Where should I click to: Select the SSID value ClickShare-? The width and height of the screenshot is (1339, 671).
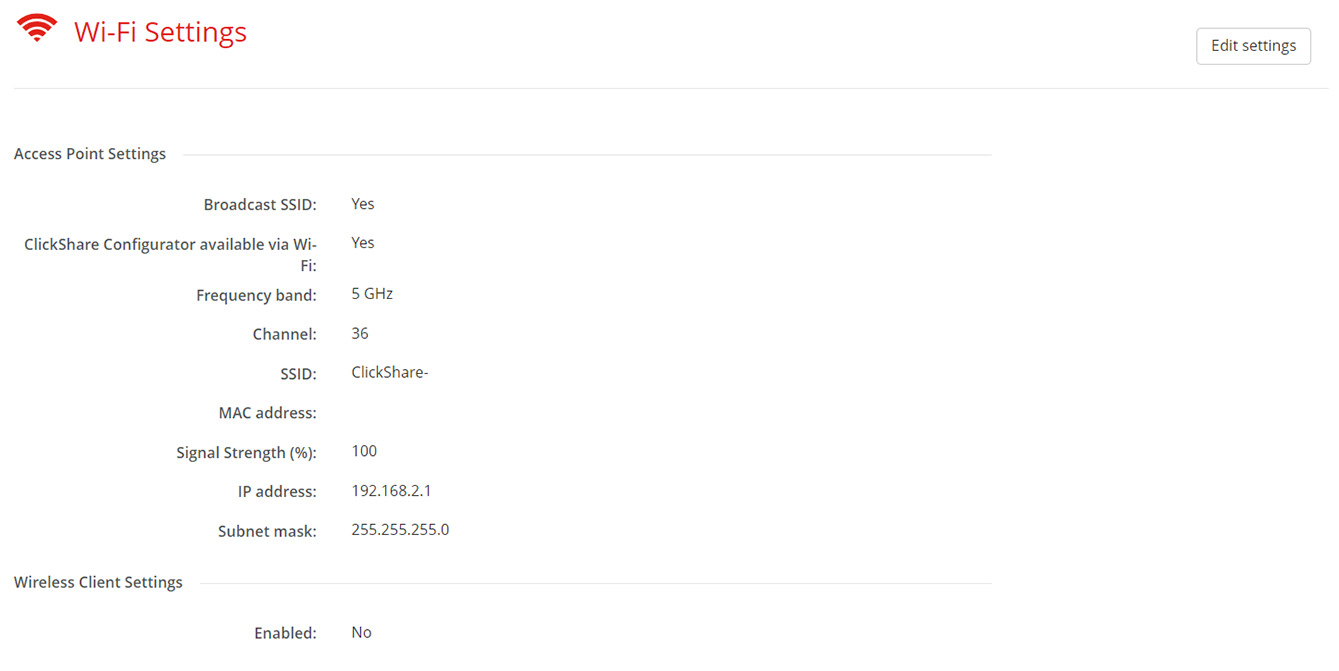click(390, 373)
